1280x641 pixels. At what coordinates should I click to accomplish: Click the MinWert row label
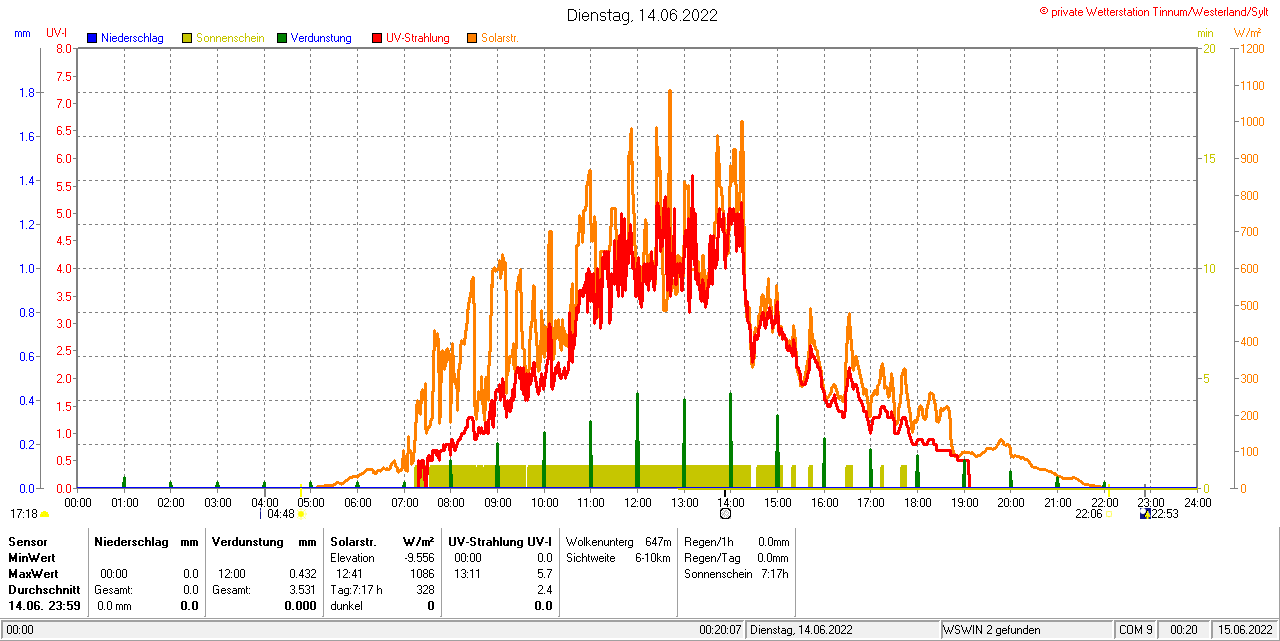click(32, 557)
